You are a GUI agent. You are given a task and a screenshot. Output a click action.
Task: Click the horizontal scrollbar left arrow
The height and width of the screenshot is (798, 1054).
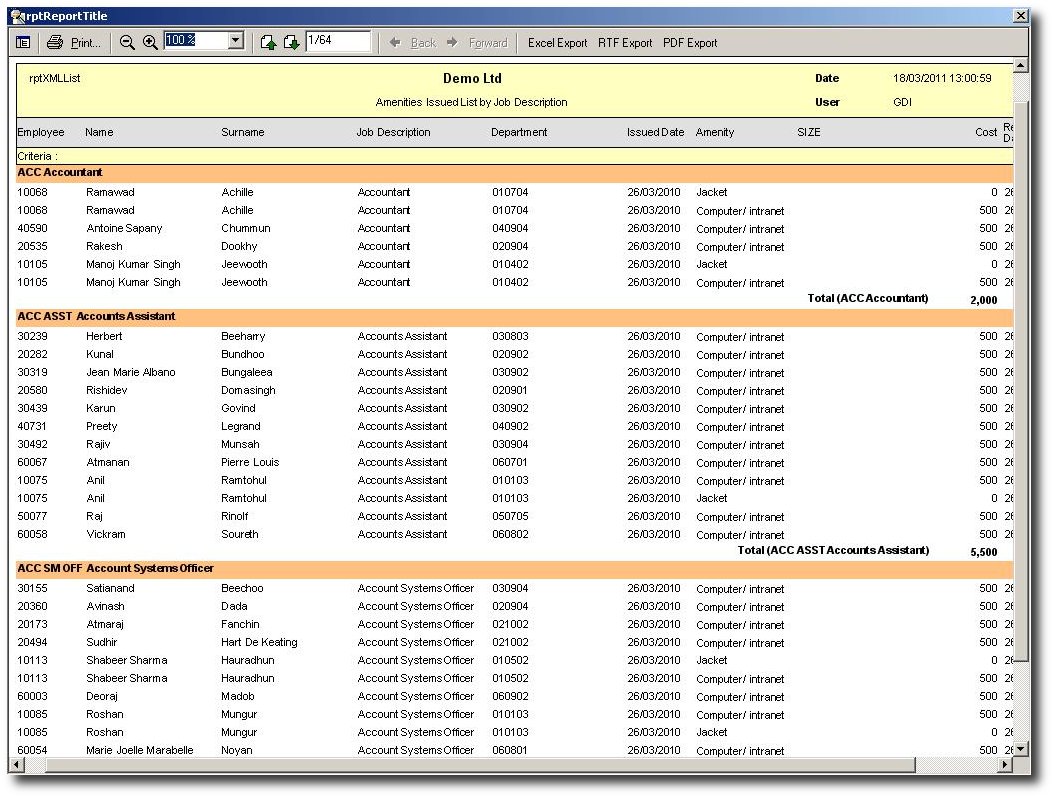click(16, 765)
